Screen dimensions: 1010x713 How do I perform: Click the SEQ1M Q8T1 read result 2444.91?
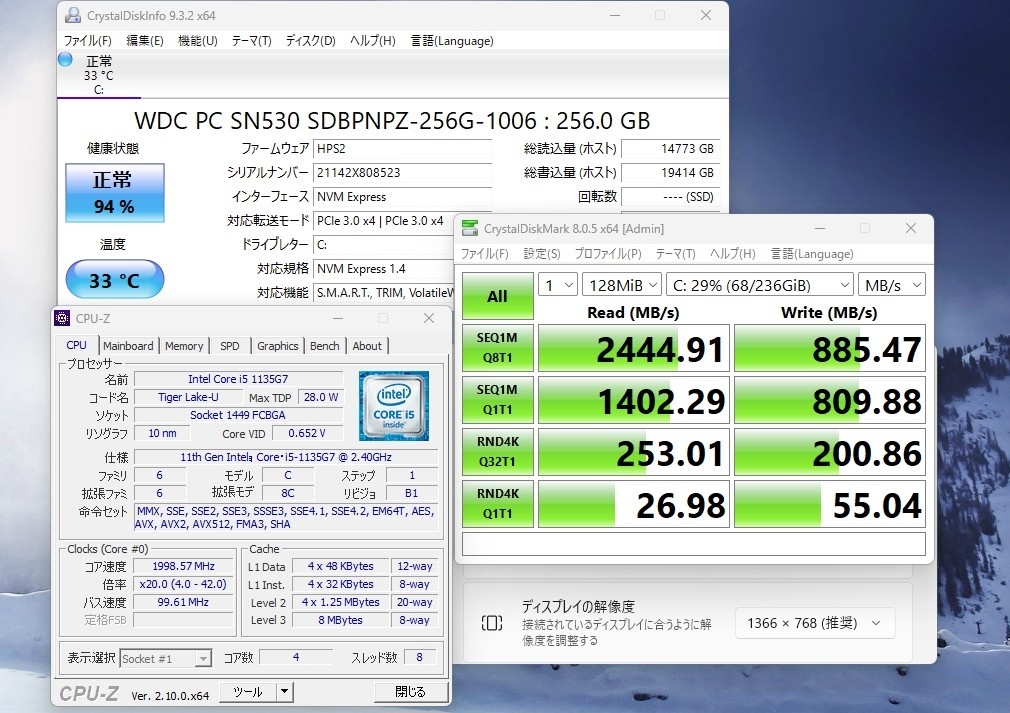coord(634,348)
